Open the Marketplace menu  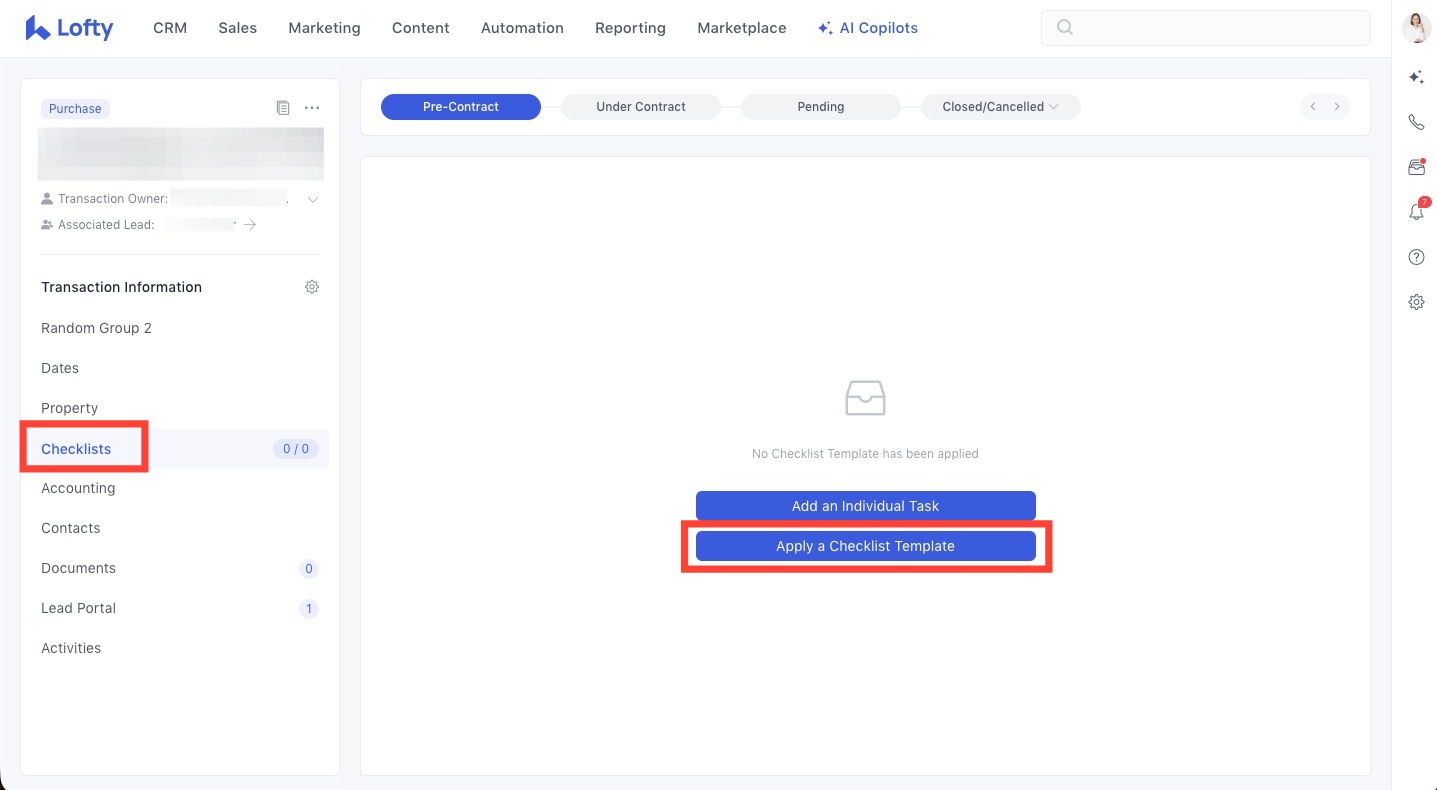pyautogui.click(x=742, y=28)
